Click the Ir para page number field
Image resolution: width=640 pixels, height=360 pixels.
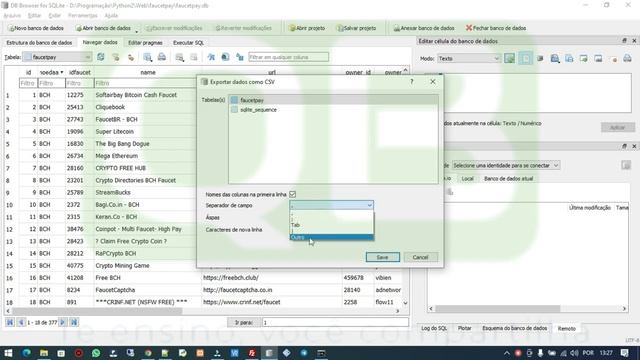335,322
